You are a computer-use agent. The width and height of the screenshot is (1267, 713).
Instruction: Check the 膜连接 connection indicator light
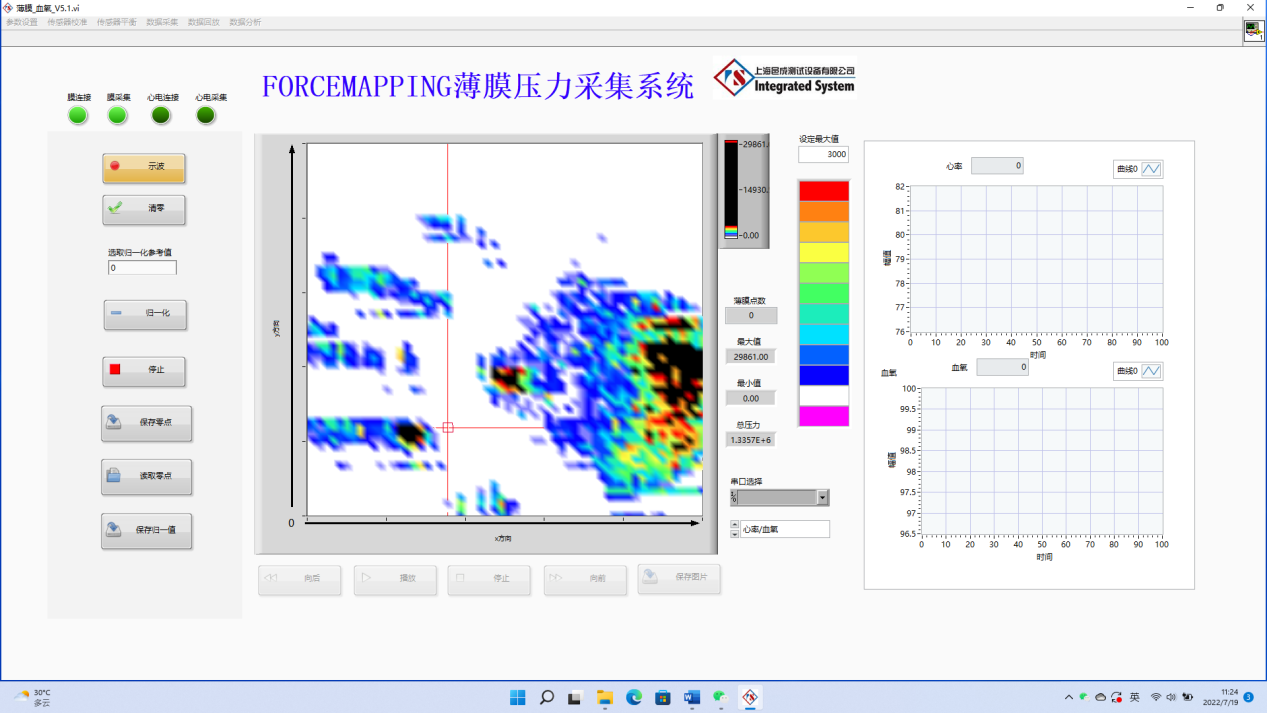(x=77, y=115)
